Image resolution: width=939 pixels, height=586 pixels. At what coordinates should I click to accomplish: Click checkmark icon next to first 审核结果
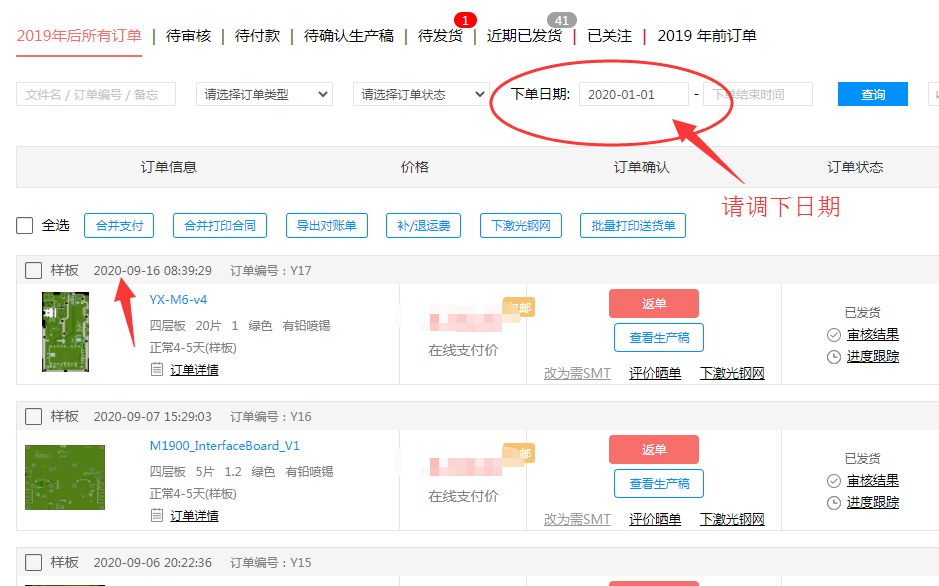pos(834,335)
